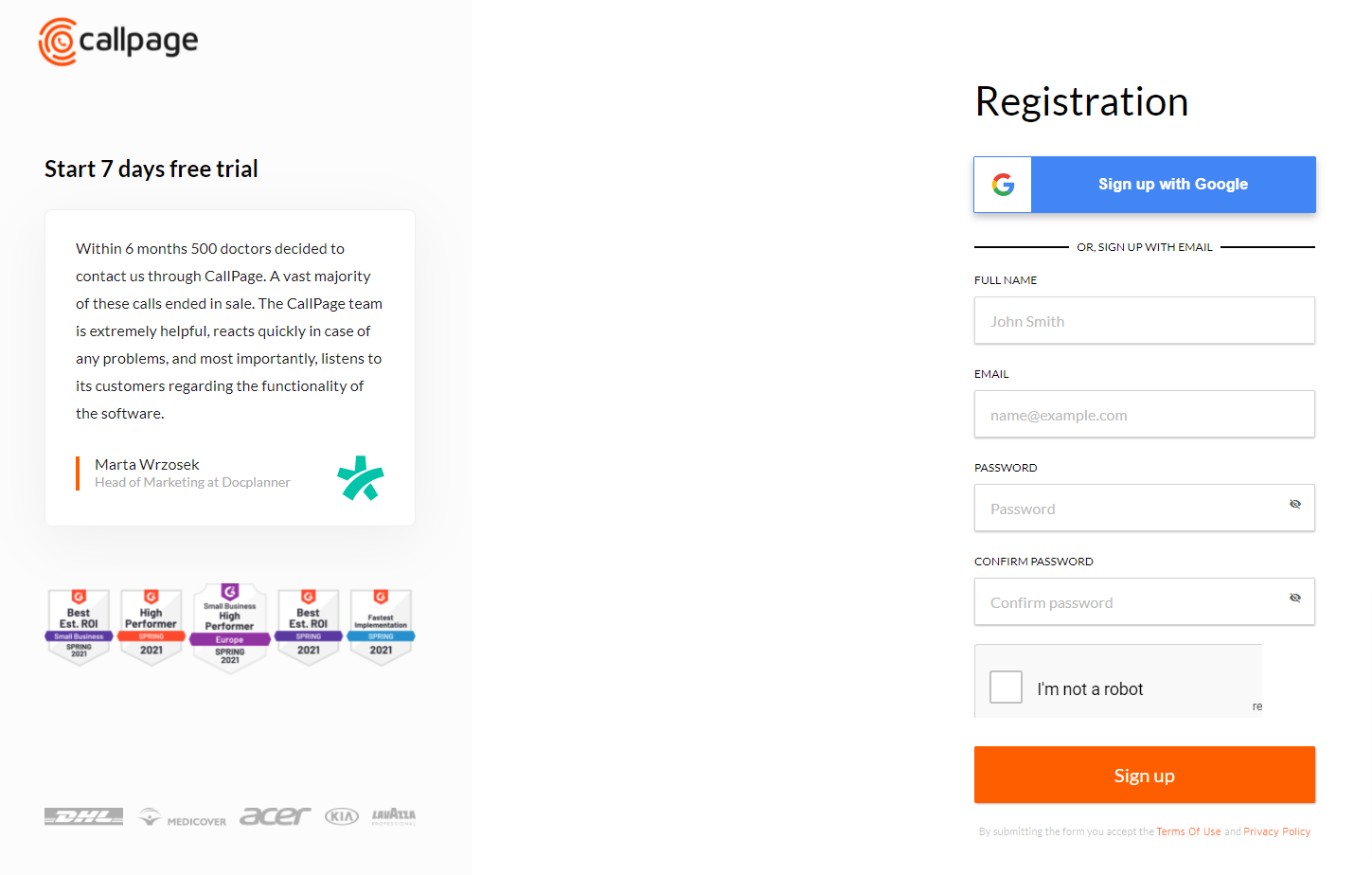Click the Lavazza logo

[393, 815]
